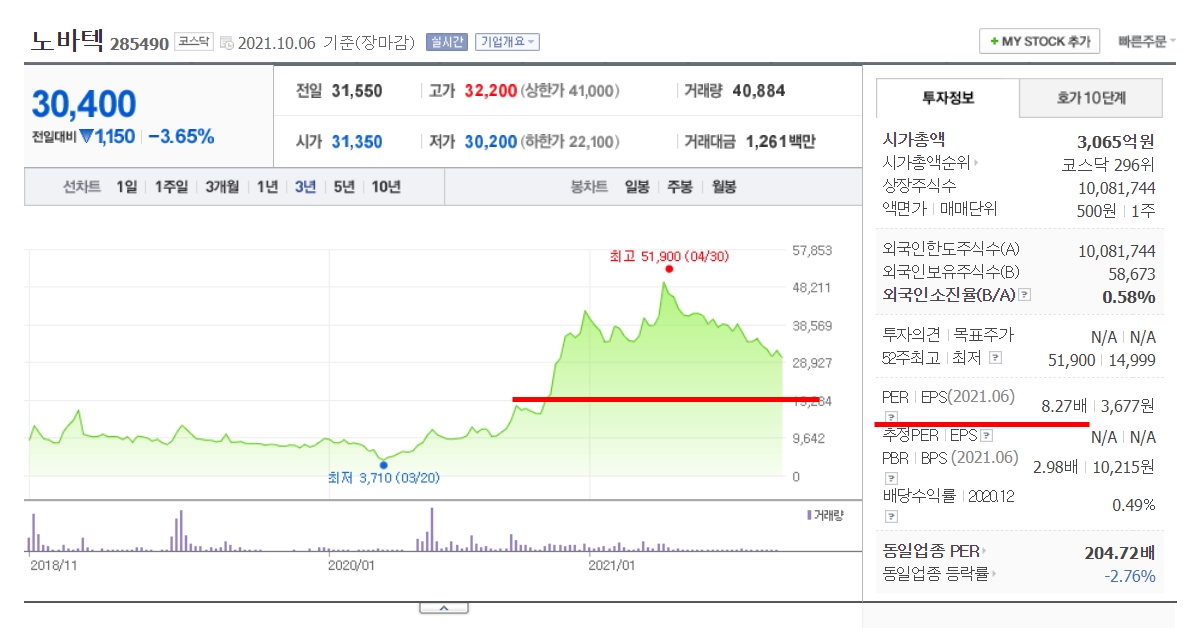Open help icon next to 52주최고 최저
Viewport: 1188px width, 628px height.
[996, 358]
